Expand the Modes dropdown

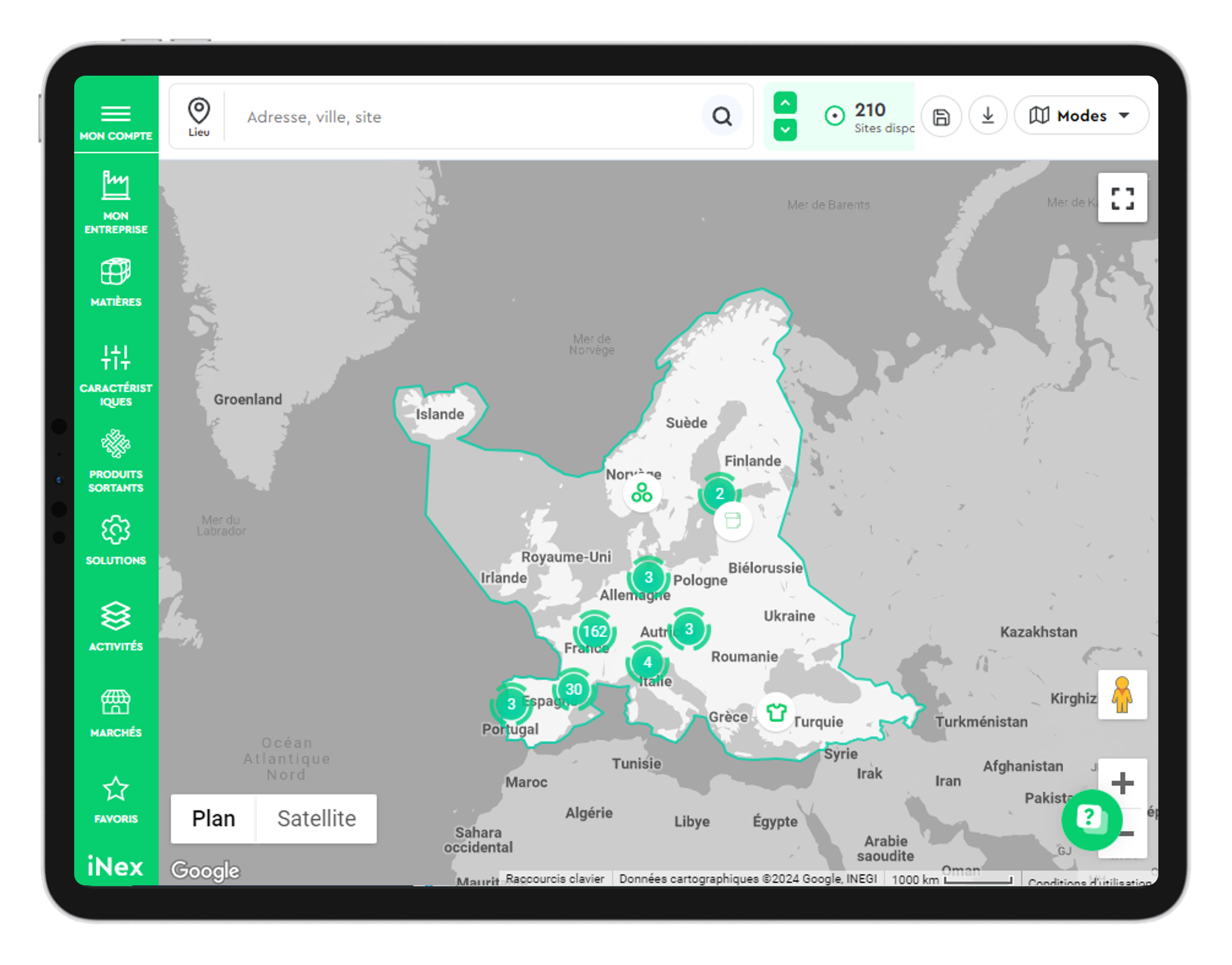(1081, 116)
